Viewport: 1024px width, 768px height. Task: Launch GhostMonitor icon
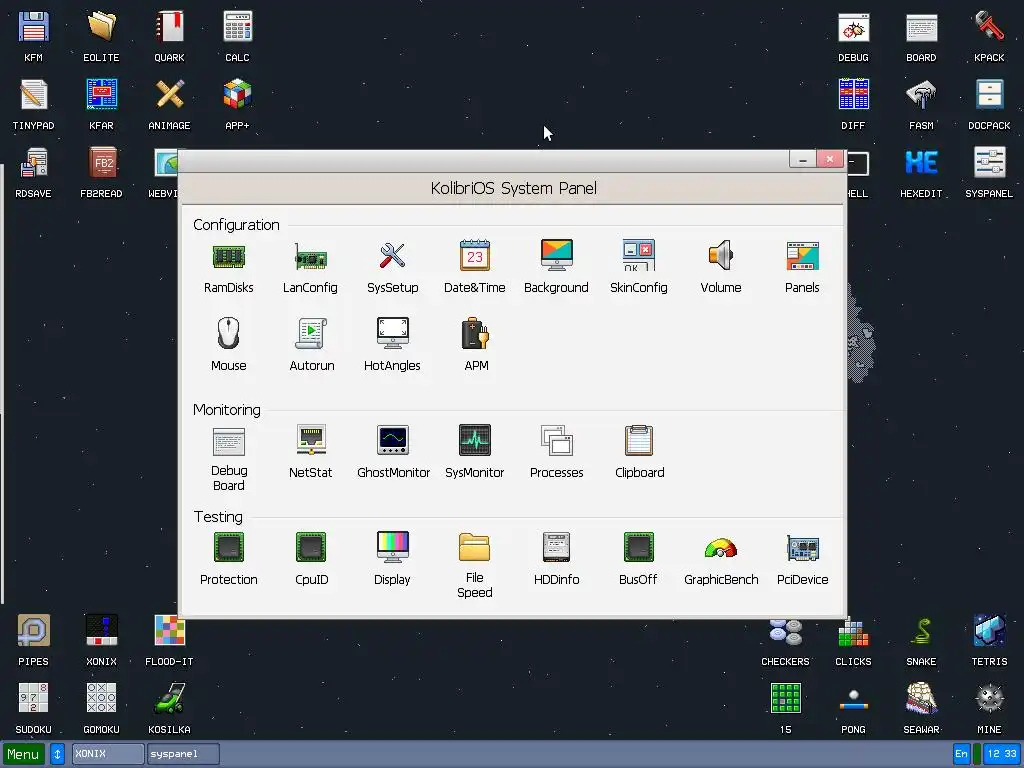click(392, 440)
